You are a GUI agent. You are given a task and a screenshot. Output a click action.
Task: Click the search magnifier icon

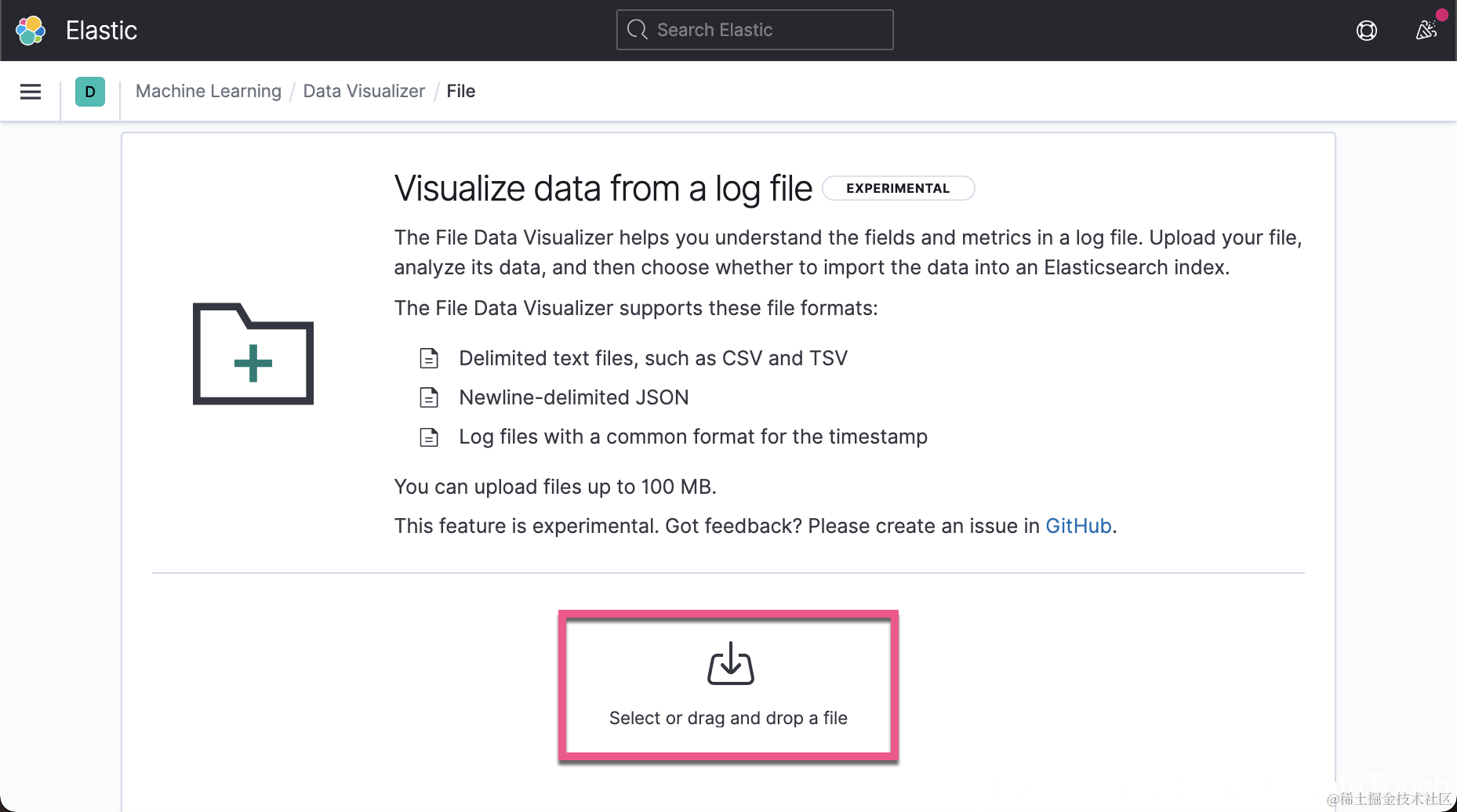(x=638, y=30)
